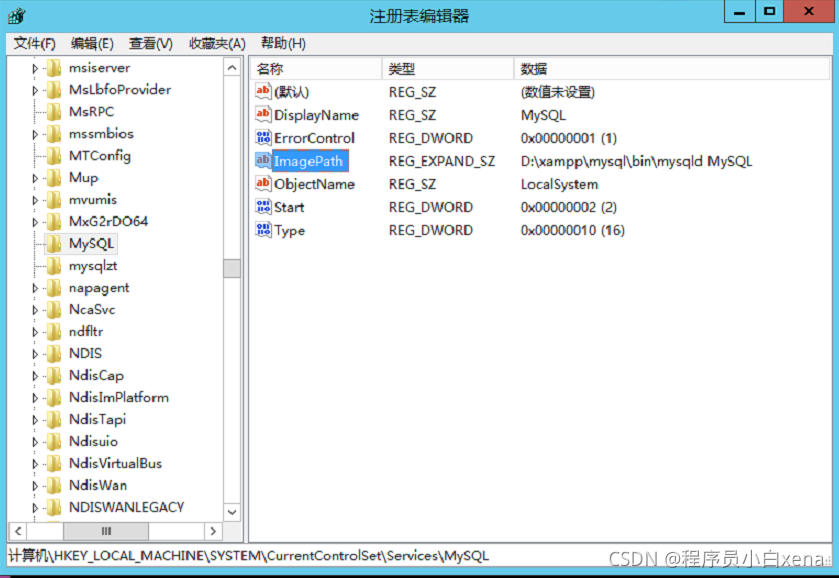
Task: Expand the Ndisuio tree node
Action: tap(35, 442)
